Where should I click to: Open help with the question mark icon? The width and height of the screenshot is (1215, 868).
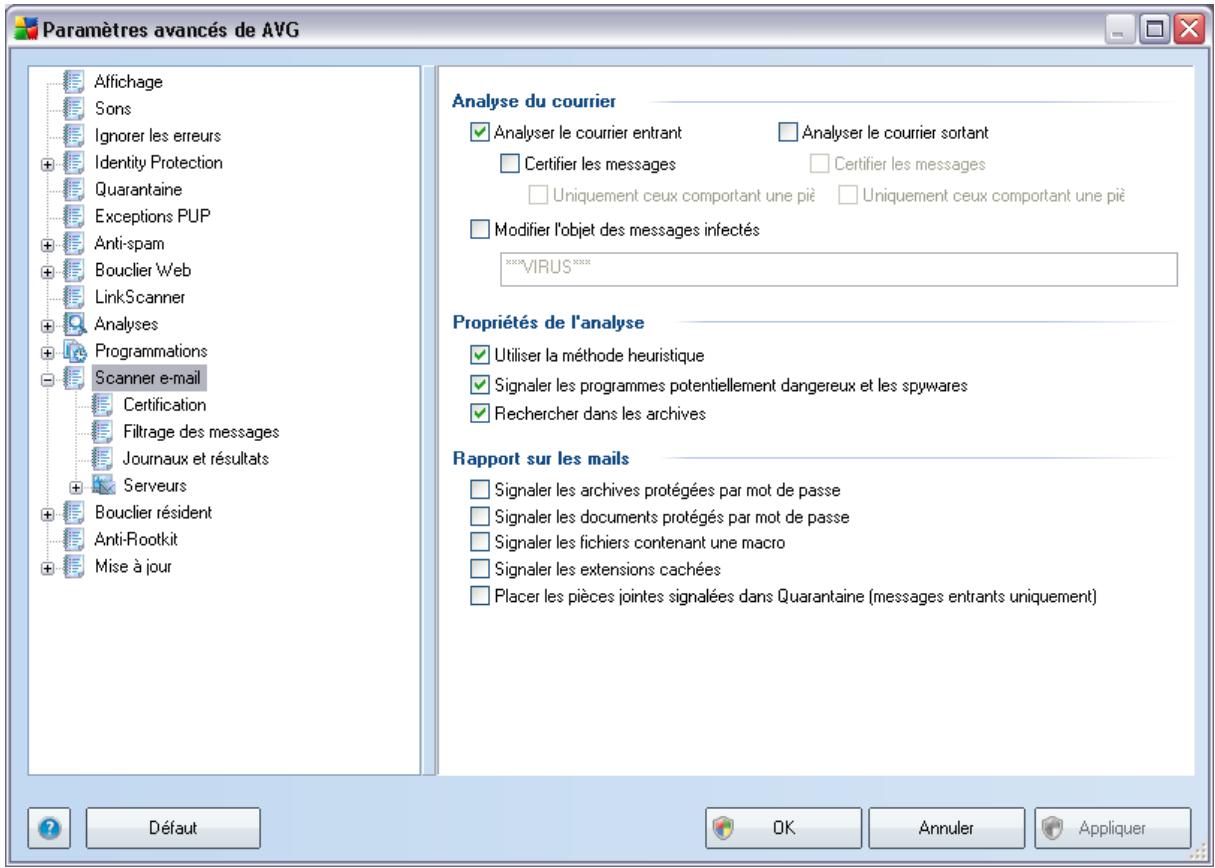coord(49,828)
